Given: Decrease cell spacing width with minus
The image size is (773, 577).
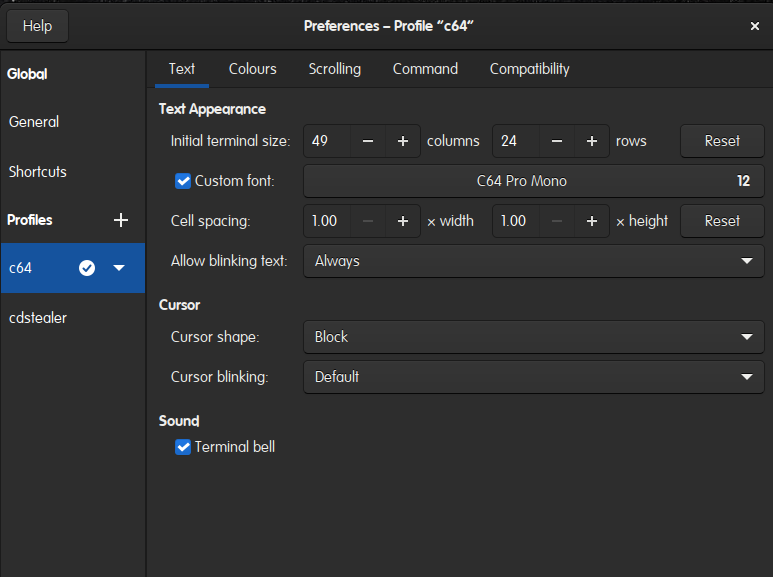Looking at the screenshot, I should 368,221.
